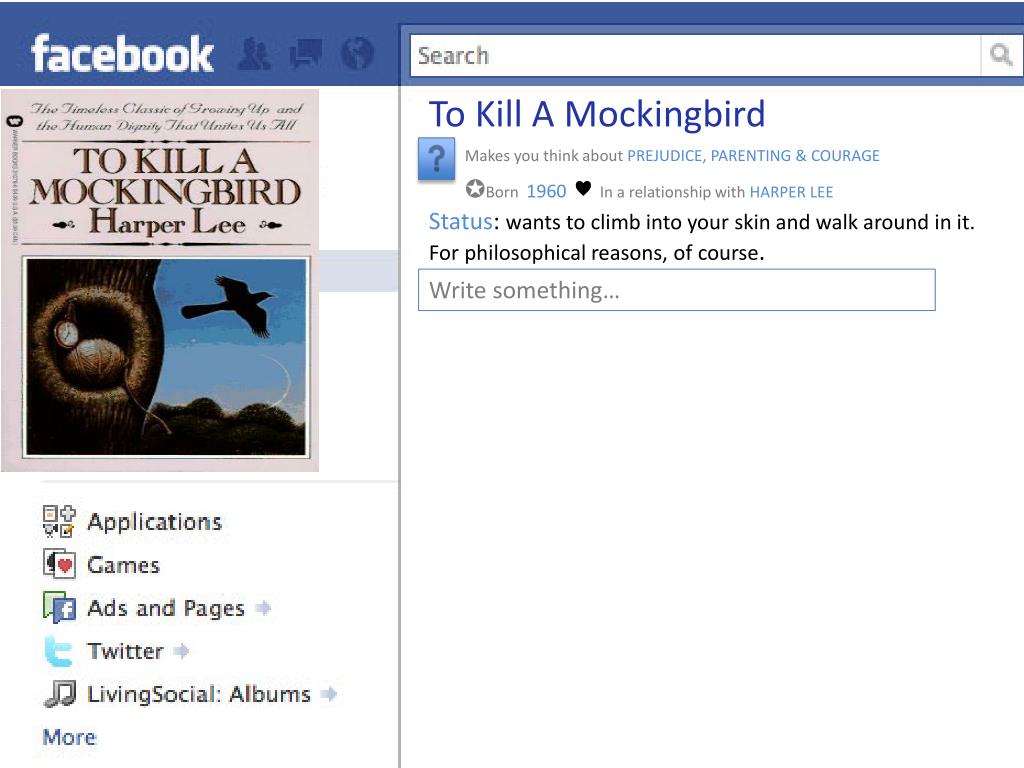Click the Applications sidebar icon

coord(59,521)
